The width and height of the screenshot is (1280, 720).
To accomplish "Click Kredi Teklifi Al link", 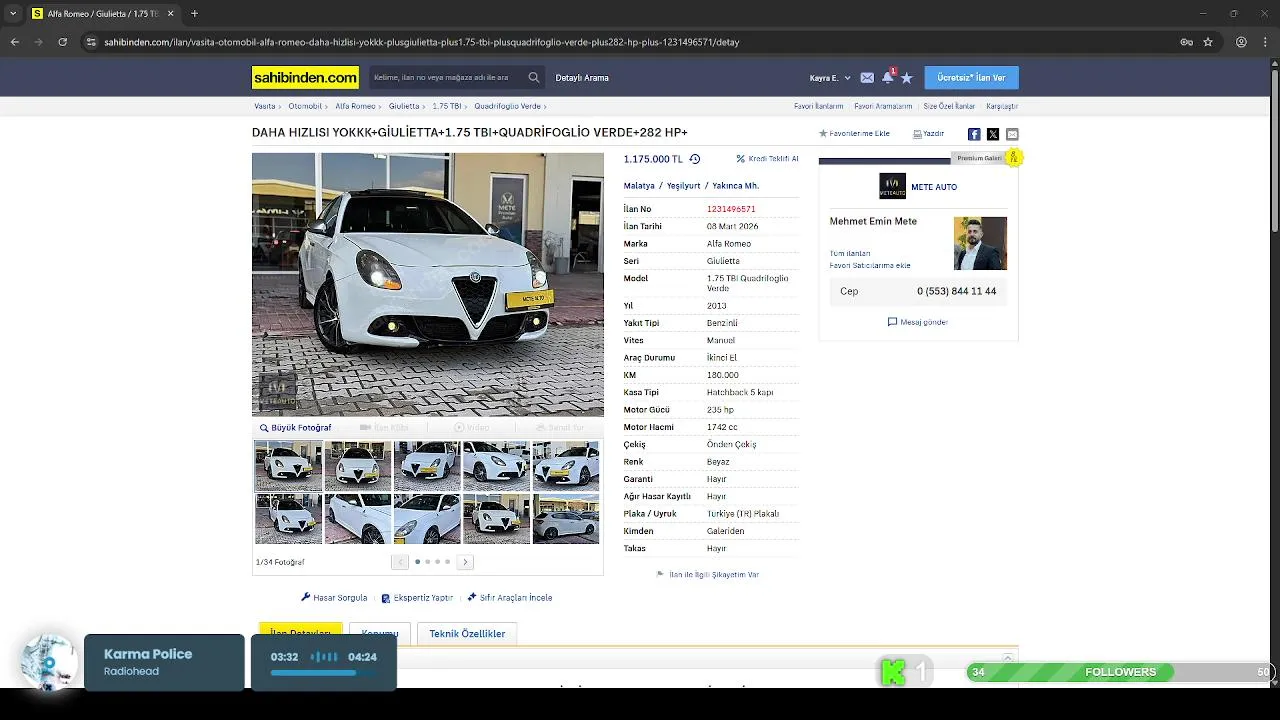I will [767, 159].
